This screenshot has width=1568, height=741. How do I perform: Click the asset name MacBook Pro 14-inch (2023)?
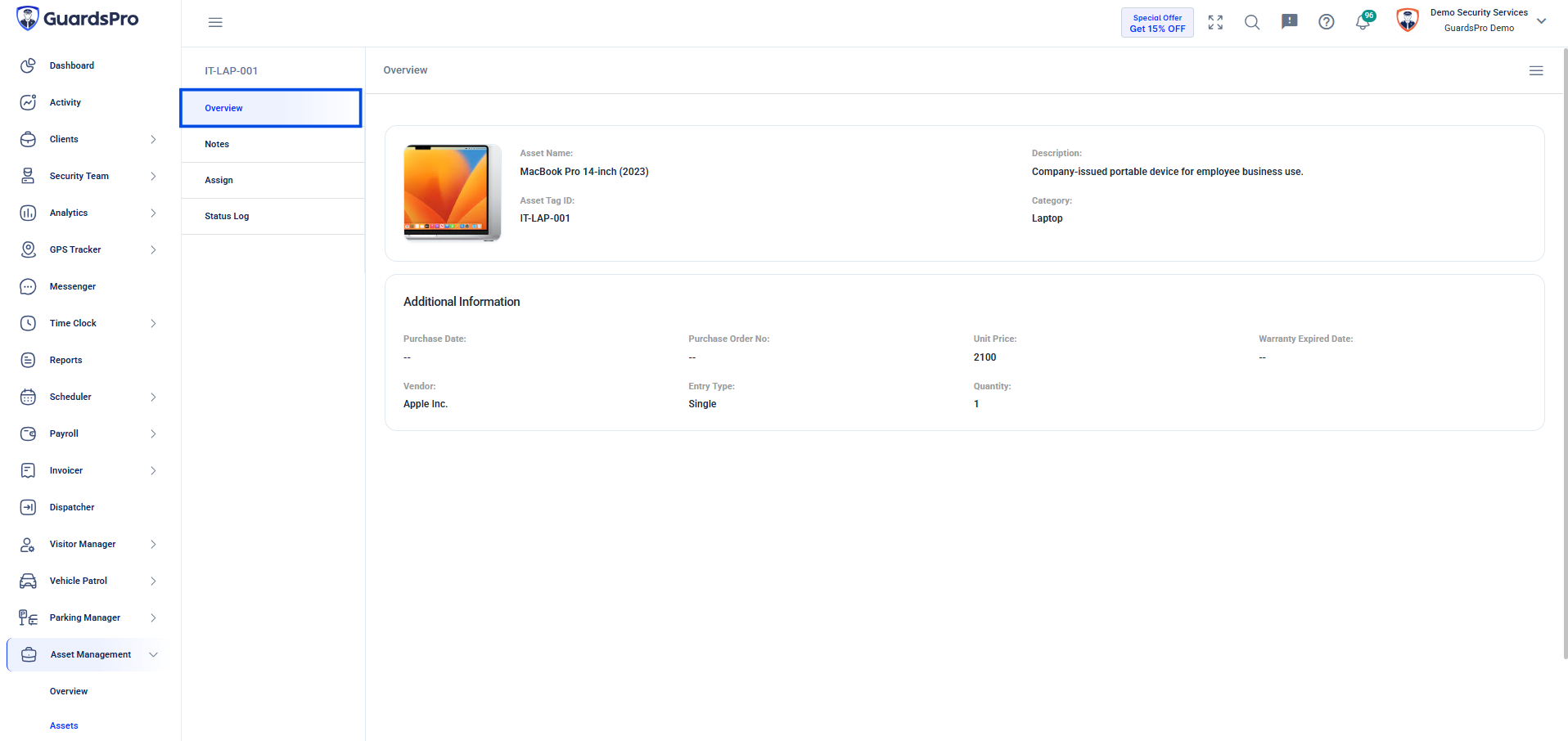pyautogui.click(x=584, y=172)
